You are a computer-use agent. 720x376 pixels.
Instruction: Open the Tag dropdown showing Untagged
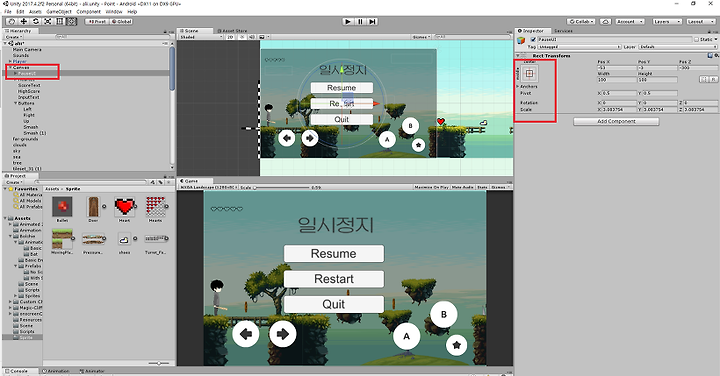[579, 47]
